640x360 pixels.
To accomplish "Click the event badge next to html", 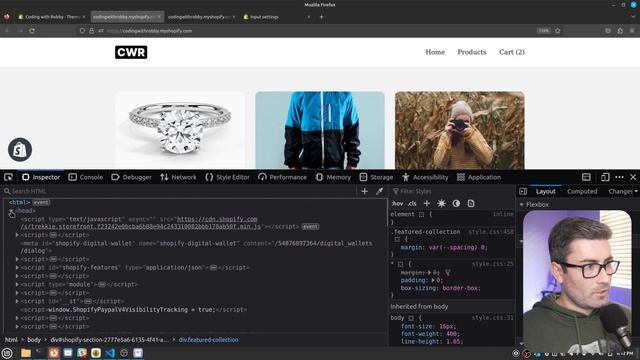I will pyautogui.click(x=41, y=202).
